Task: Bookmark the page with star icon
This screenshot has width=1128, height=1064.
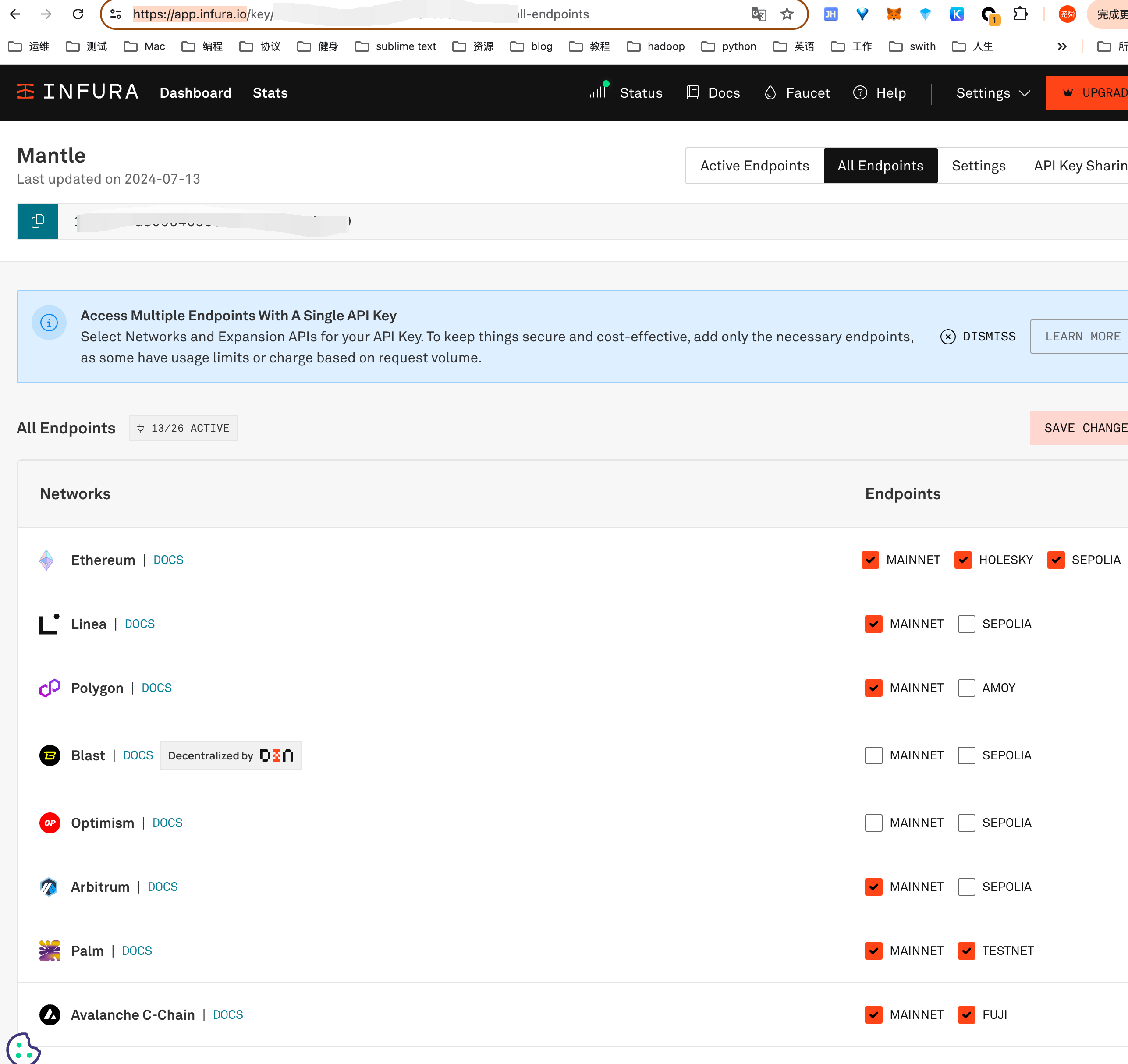Action: 787,14
